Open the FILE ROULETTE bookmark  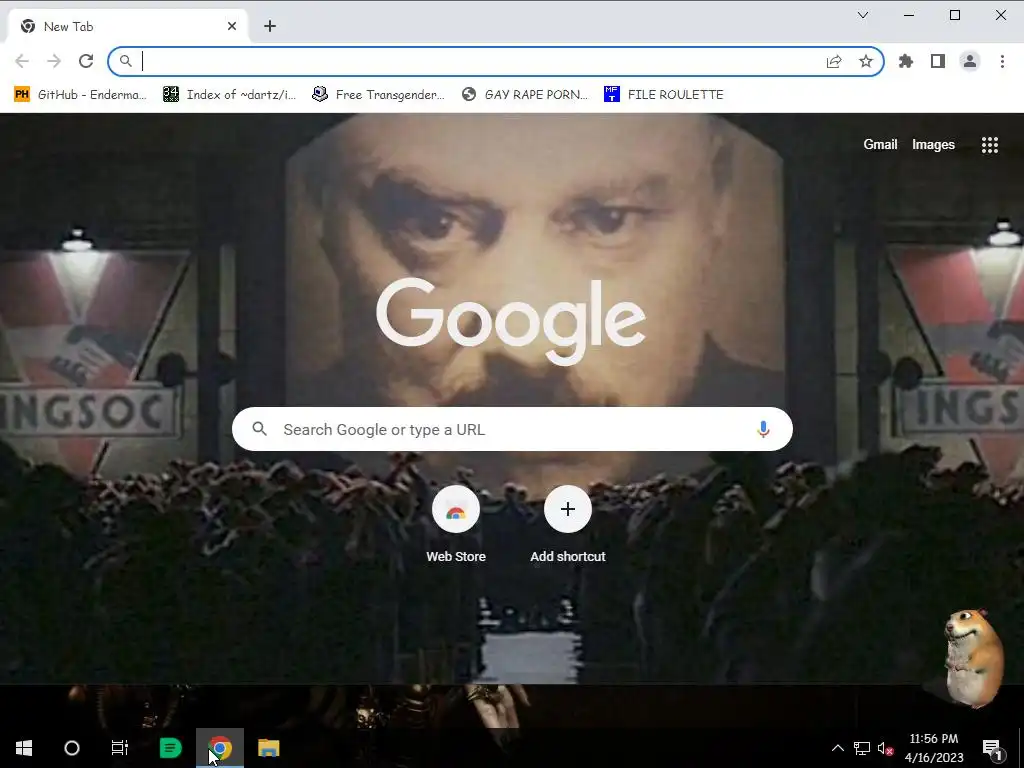pyautogui.click(x=664, y=95)
